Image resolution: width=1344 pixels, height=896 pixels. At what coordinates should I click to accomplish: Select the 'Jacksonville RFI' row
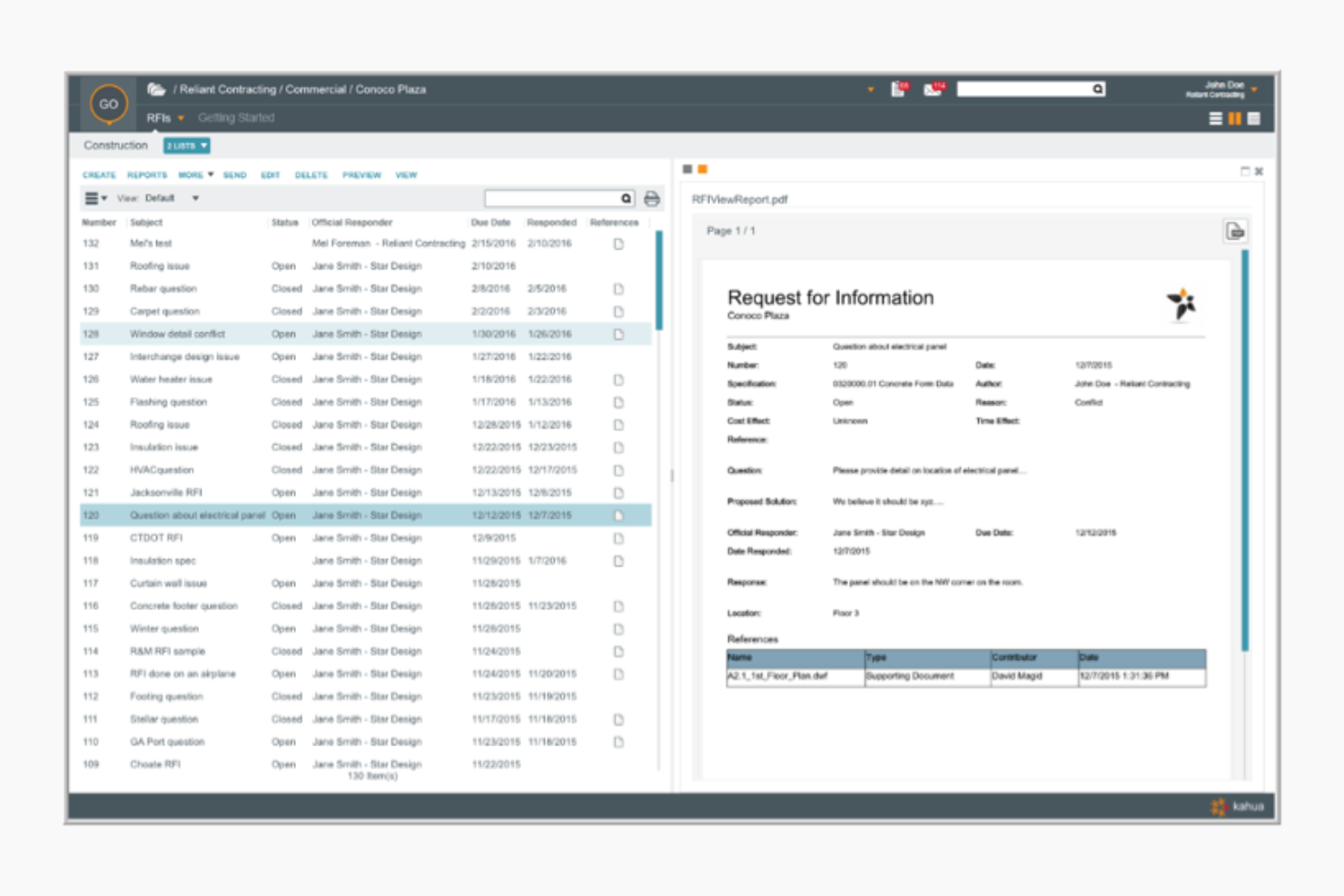[366, 493]
